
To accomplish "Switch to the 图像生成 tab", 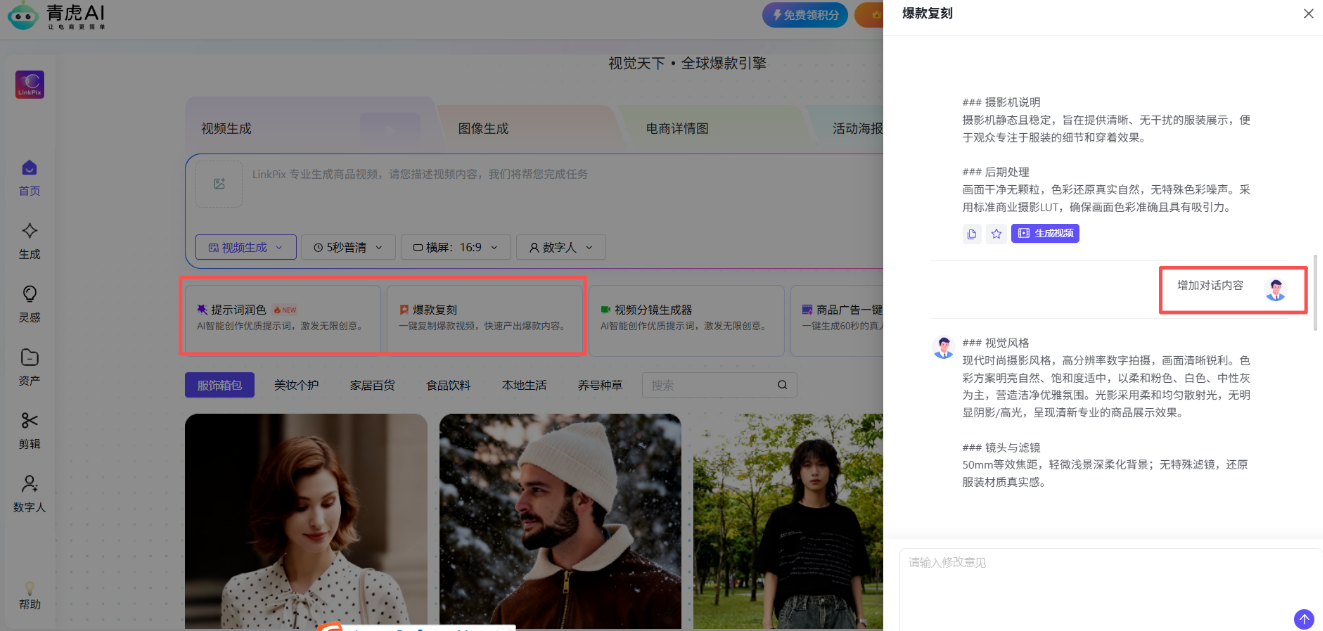I will point(483,128).
